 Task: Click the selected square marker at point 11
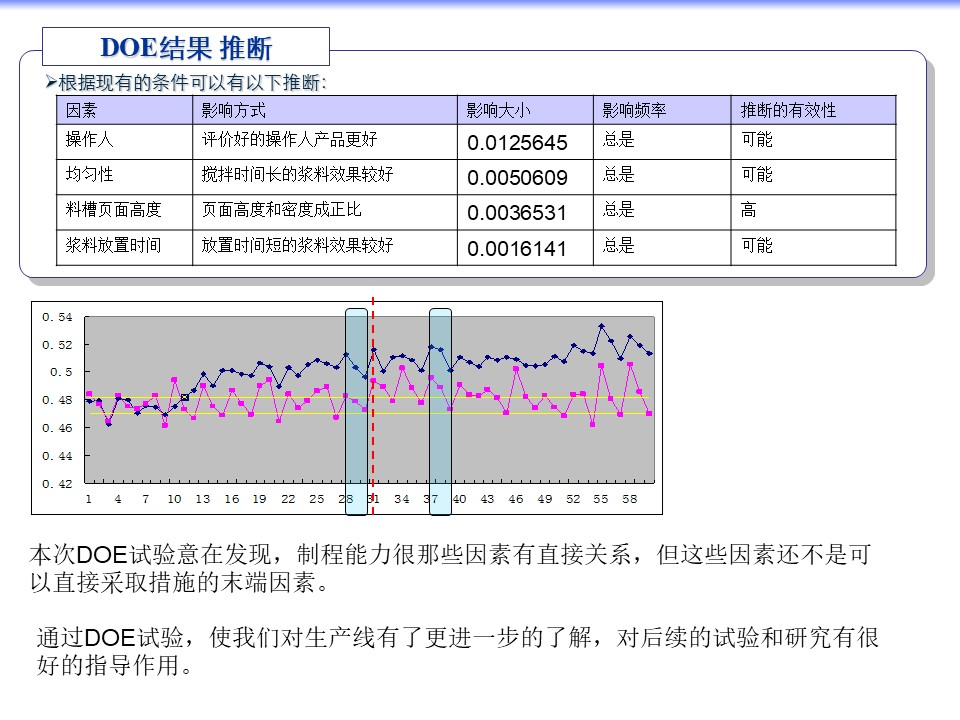point(185,397)
